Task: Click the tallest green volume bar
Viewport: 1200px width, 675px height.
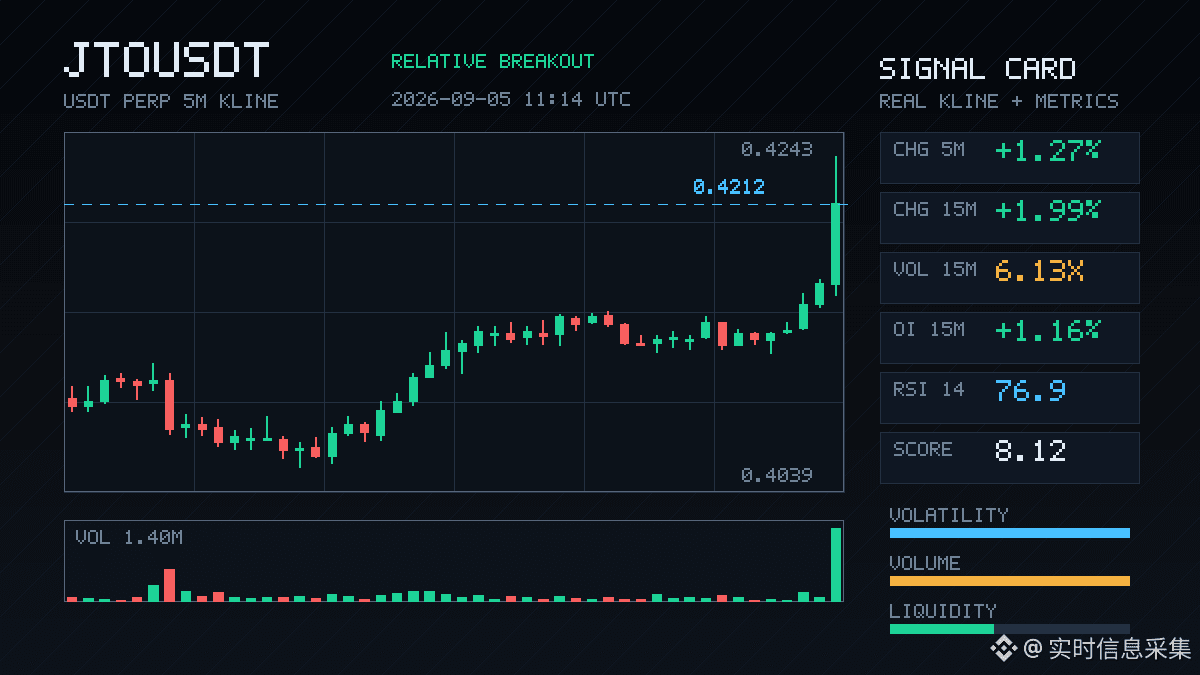Action: tap(836, 564)
